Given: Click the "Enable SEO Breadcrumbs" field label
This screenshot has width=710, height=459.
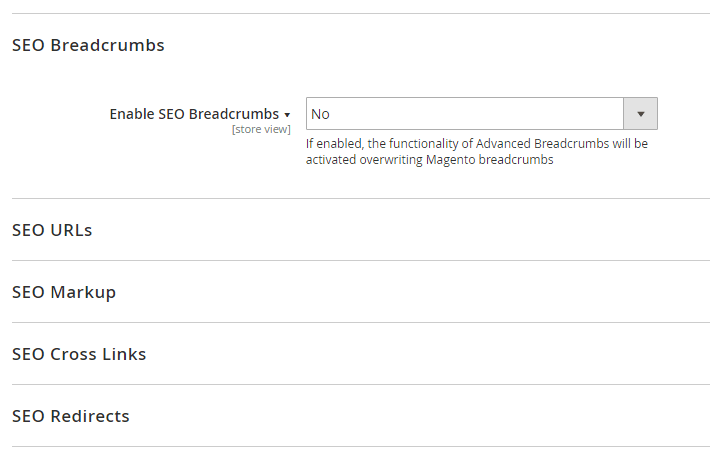Looking at the screenshot, I should coord(194,114).
